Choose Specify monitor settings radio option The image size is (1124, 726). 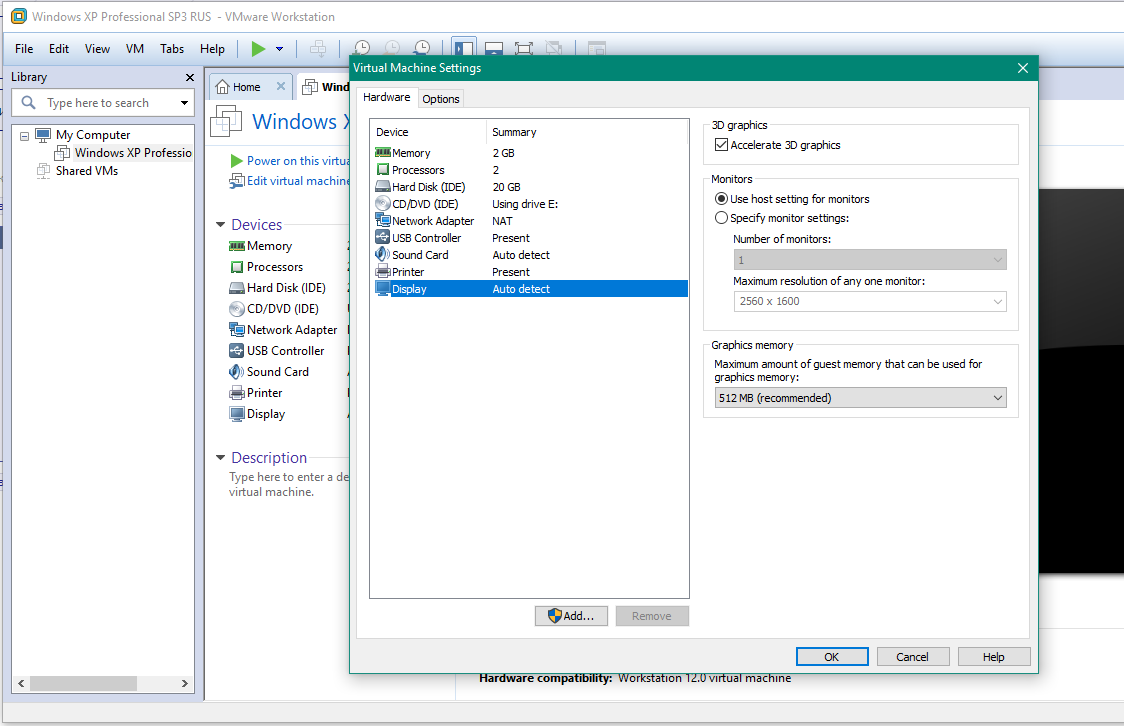722,218
